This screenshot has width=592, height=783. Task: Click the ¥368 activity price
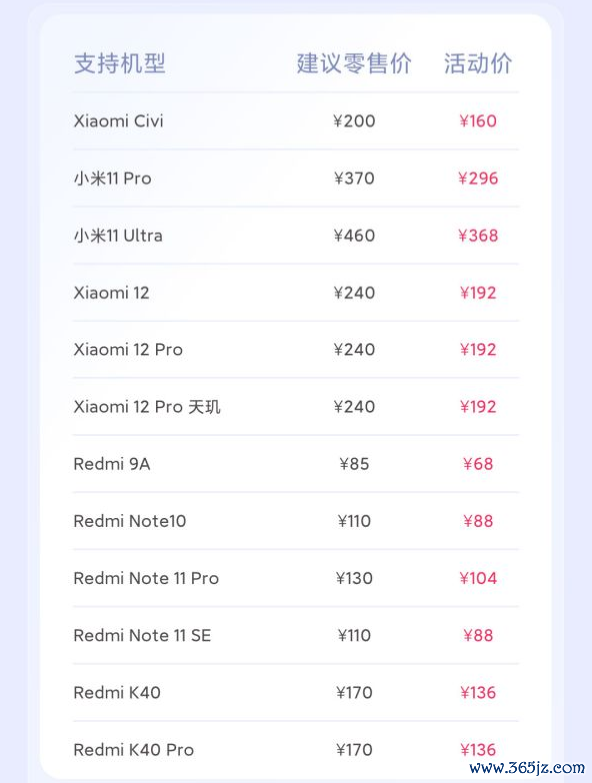[x=478, y=235]
